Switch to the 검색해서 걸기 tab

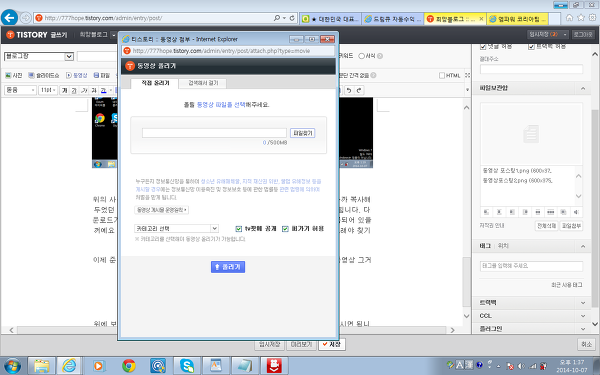(203, 83)
